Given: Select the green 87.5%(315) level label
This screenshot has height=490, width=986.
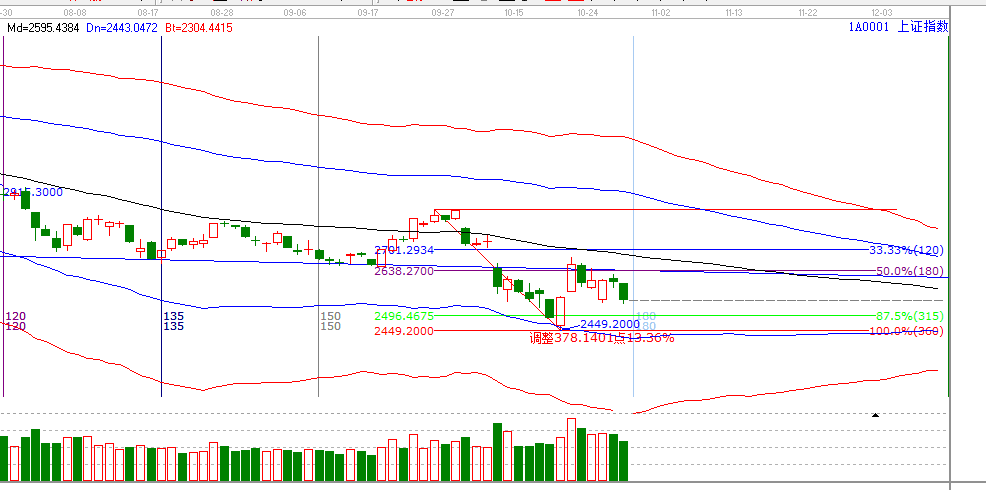Looking at the screenshot, I should (x=908, y=316).
